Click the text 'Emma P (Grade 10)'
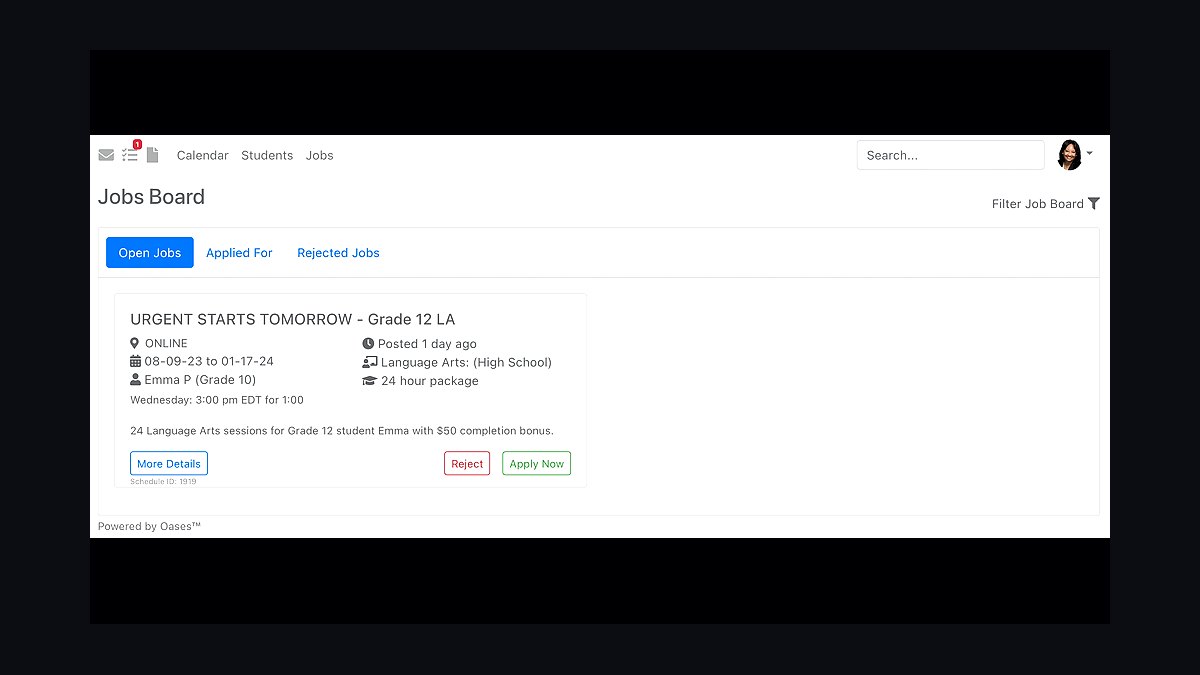The image size is (1200, 675). 200,380
